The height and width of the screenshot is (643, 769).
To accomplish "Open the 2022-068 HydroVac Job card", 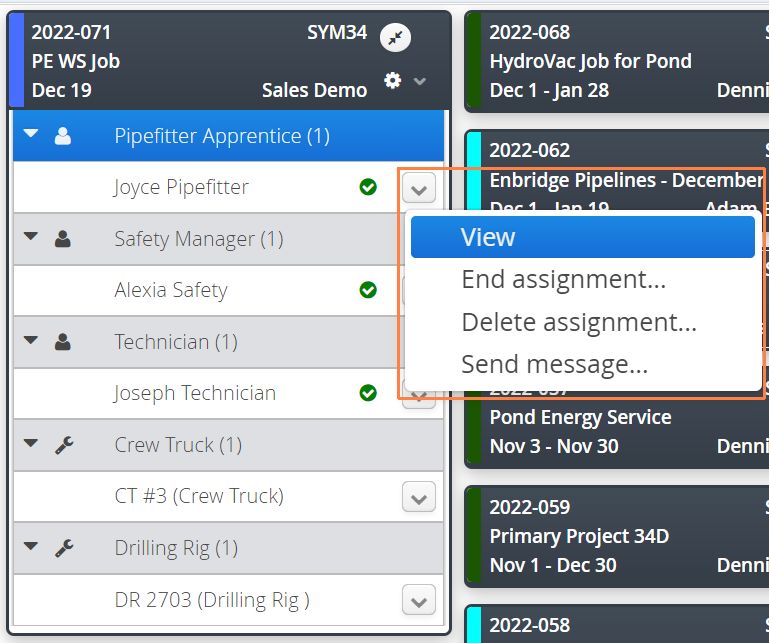I will (616, 62).
